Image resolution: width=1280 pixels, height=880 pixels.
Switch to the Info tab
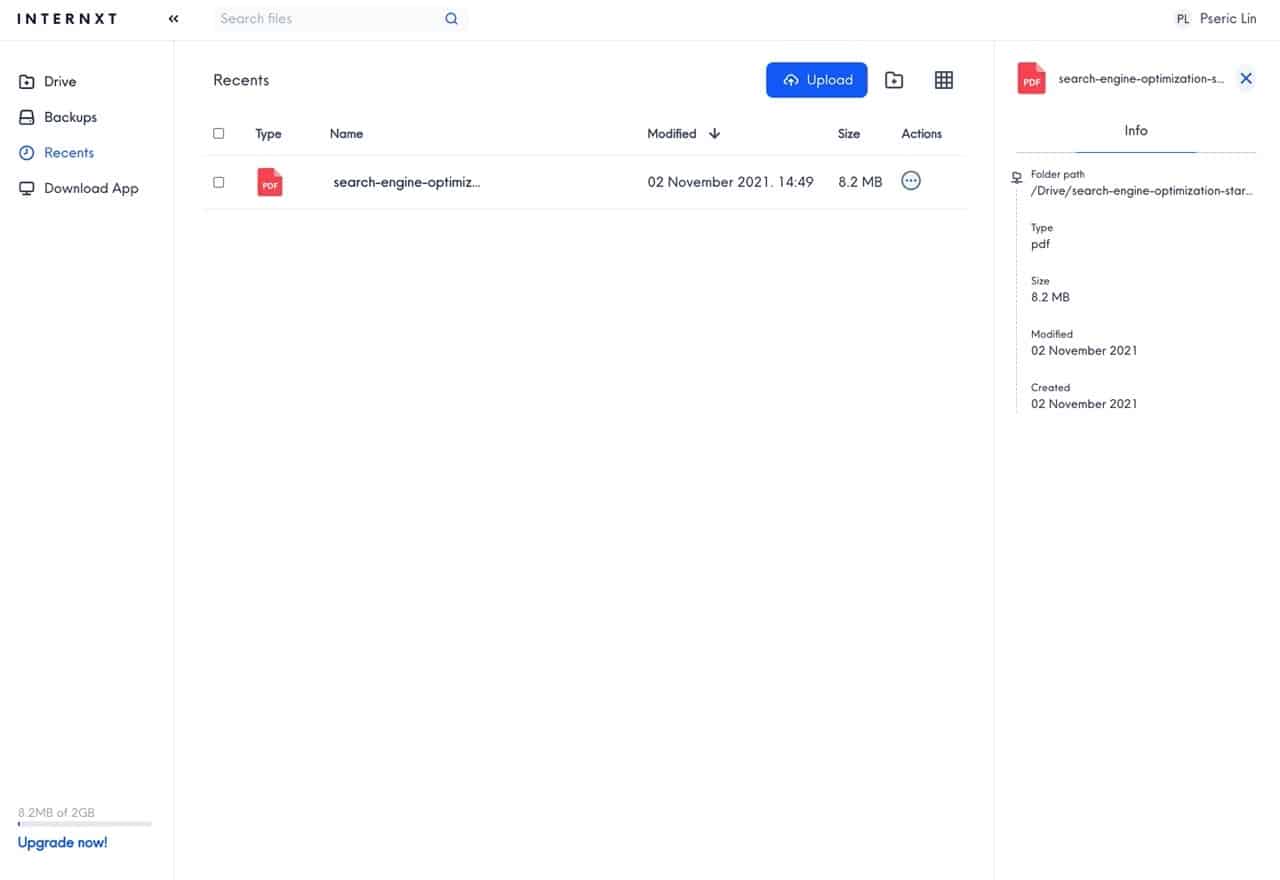(1135, 130)
